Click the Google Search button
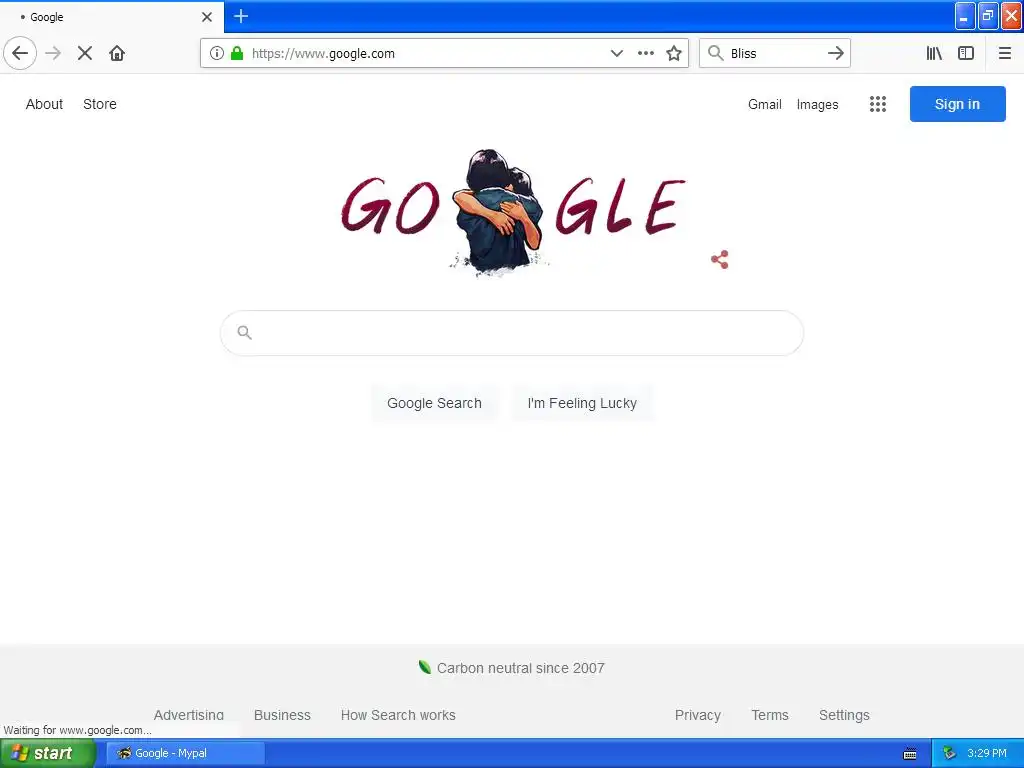The width and height of the screenshot is (1024, 768). (x=434, y=403)
